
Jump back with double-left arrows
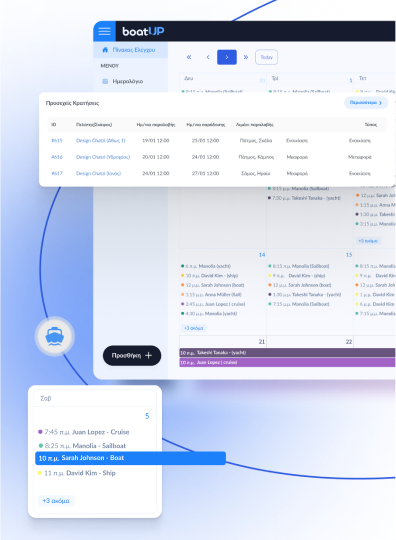189,57
